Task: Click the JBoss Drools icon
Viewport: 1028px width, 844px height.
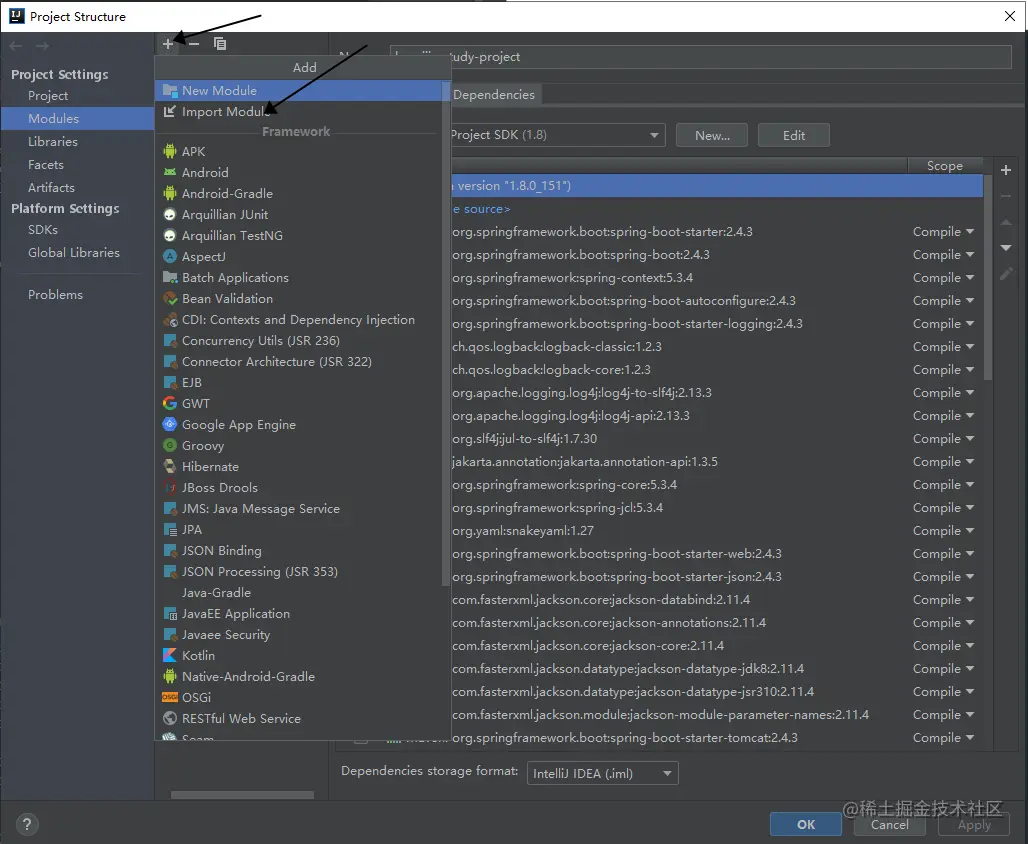Action: 170,487
